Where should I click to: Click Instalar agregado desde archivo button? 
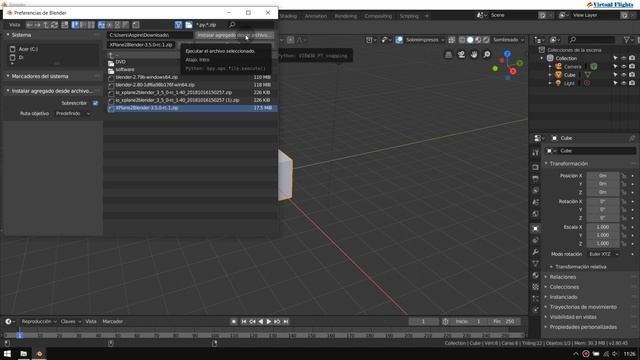(234, 35)
